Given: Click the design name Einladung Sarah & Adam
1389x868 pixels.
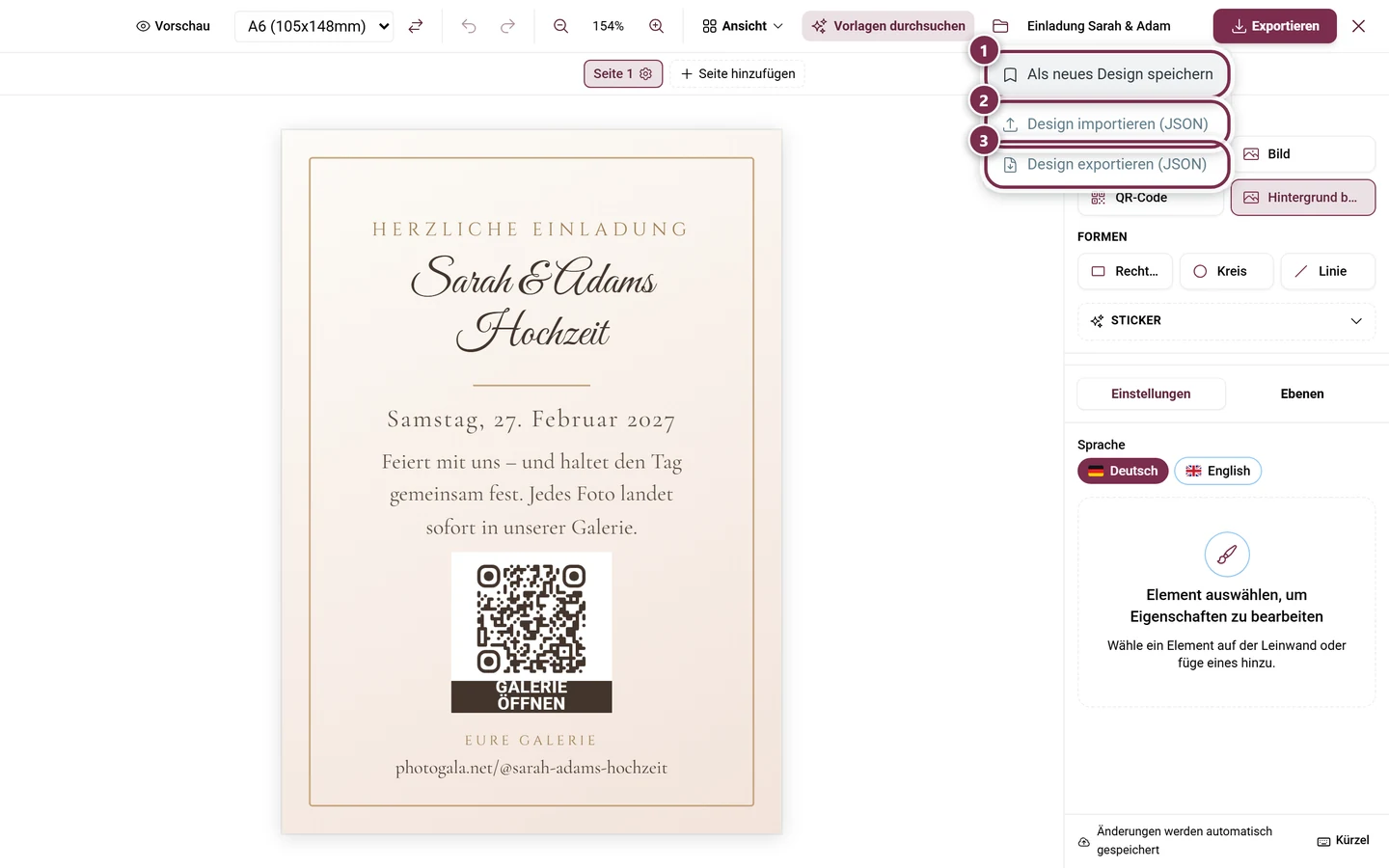Looking at the screenshot, I should 1099,26.
